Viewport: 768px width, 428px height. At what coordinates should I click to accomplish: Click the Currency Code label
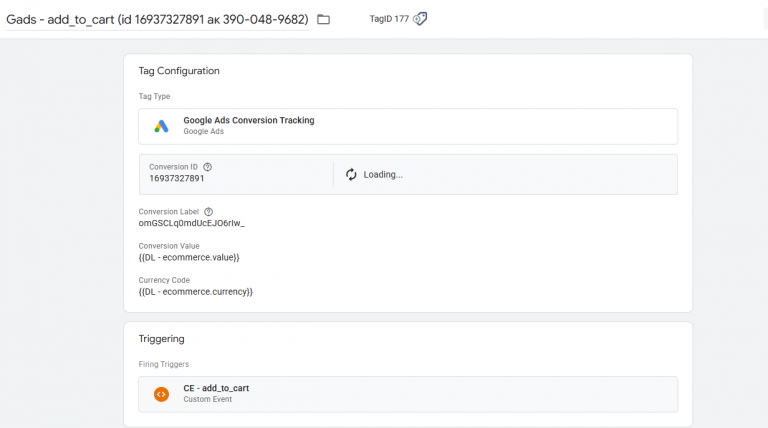[x=164, y=280]
